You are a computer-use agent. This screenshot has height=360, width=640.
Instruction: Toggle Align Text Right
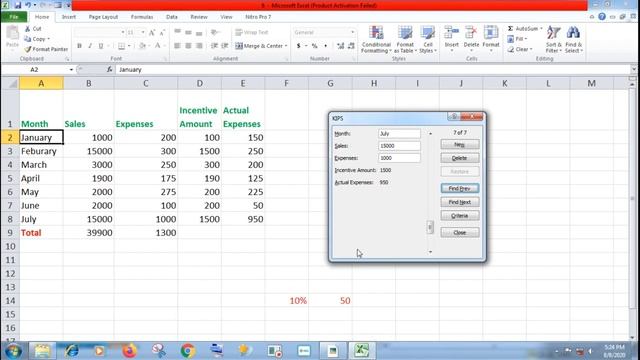coord(199,46)
